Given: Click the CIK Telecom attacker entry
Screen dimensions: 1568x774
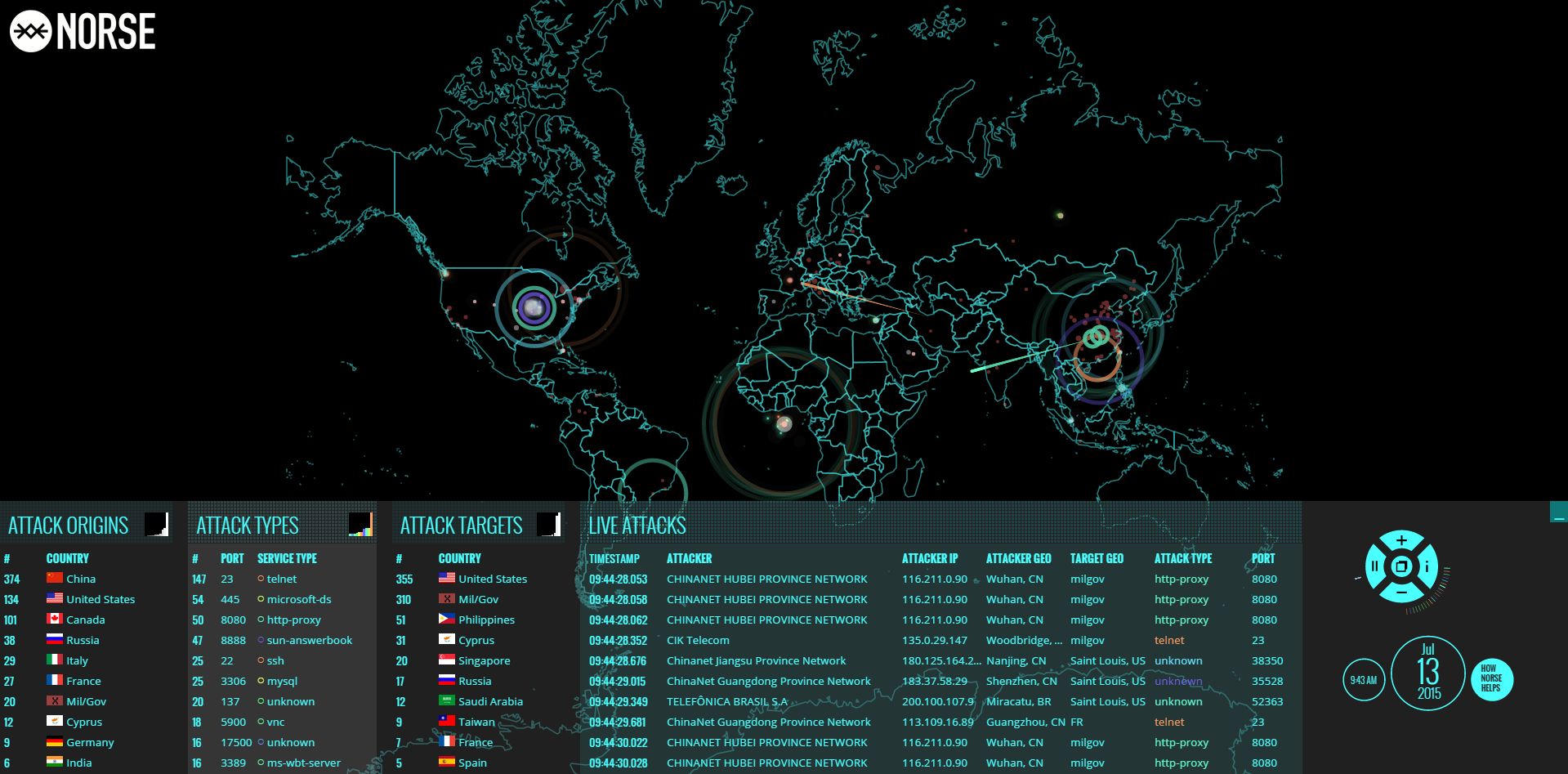Looking at the screenshot, I should coord(698,640).
